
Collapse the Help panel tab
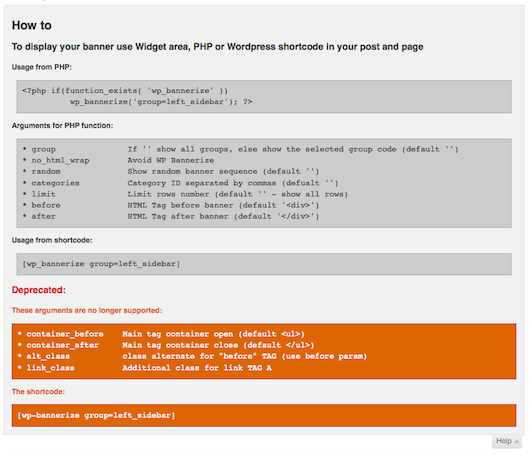pos(507,441)
